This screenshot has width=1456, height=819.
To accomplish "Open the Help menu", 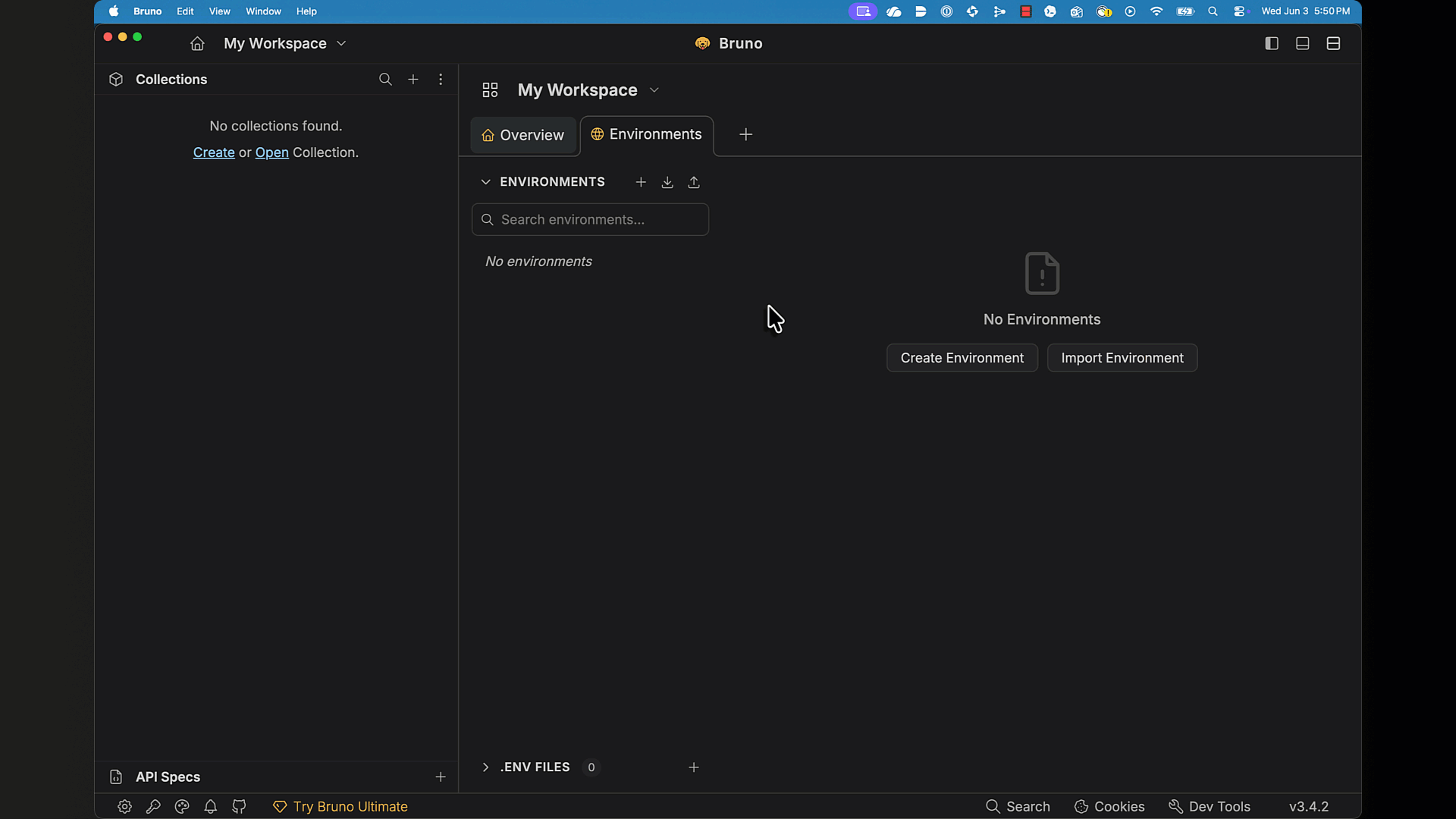I will pyautogui.click(x=306, y=11).
